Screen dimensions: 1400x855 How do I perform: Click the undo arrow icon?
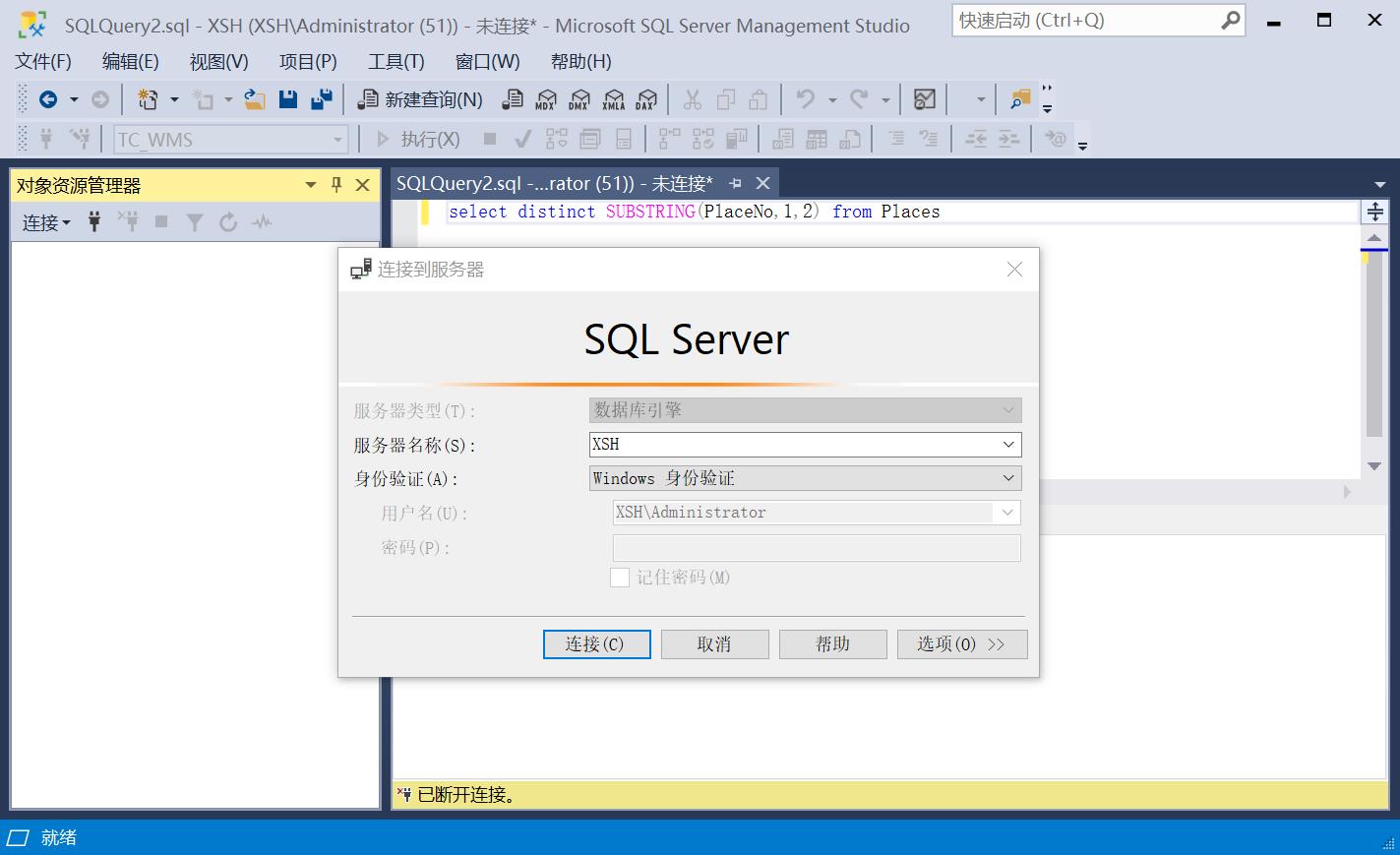806,99
